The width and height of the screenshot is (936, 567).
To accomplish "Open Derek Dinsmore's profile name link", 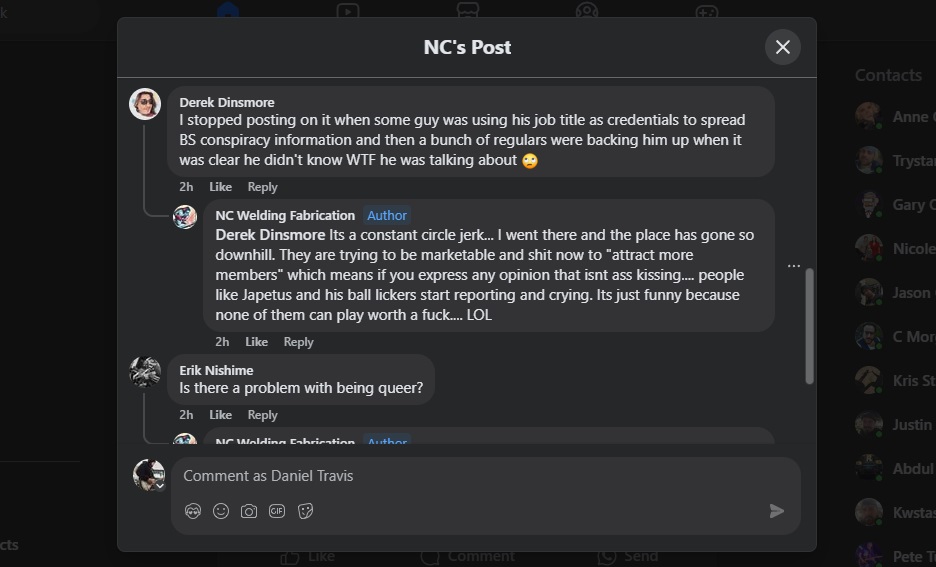I will pyautogui.click(x=226, y=102).
